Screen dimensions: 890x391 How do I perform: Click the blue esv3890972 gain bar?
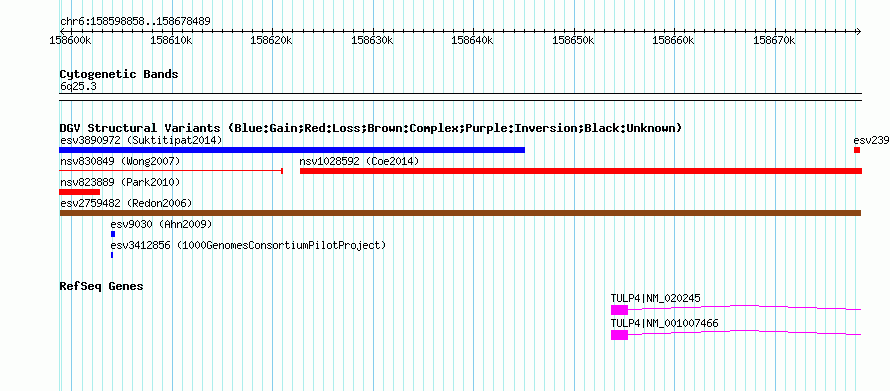292,150
